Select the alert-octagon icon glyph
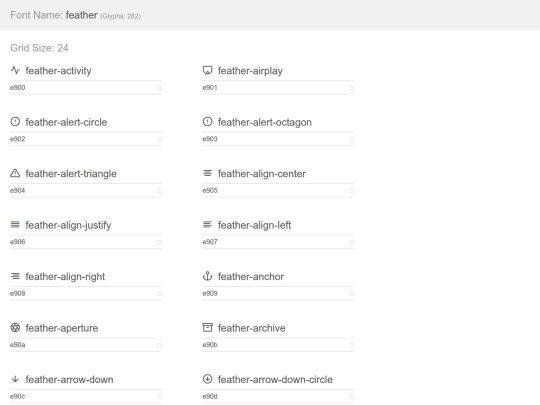540x405 pixels. coord(207,122)
